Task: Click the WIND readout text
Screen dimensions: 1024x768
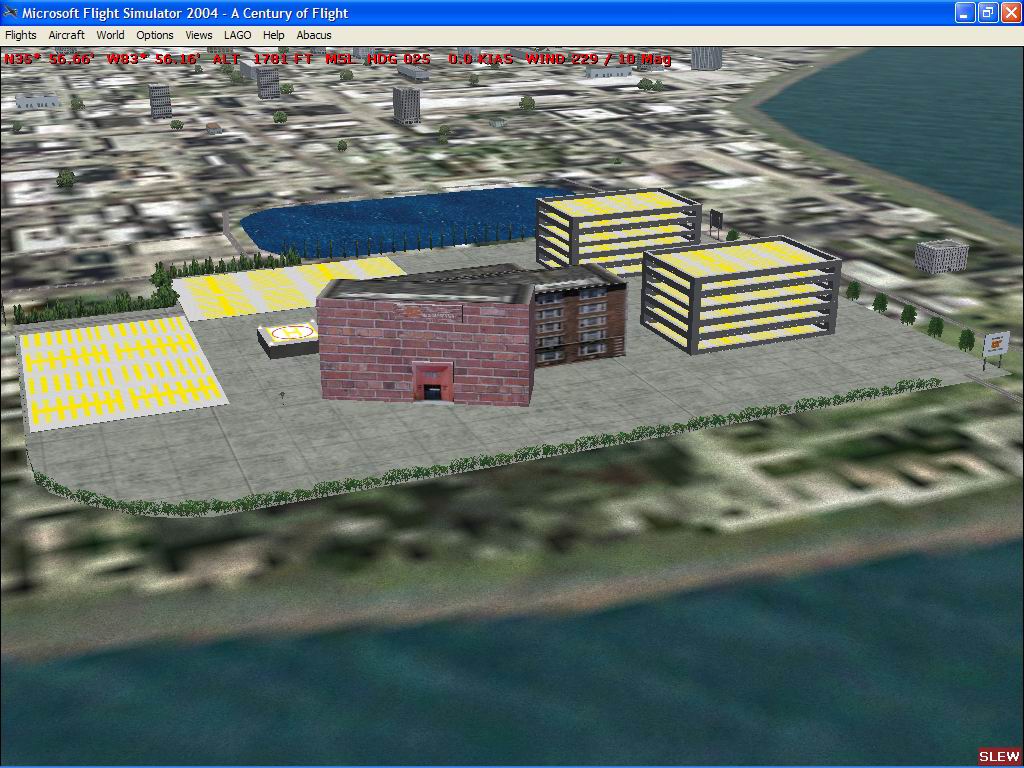Action: point(598,59)
